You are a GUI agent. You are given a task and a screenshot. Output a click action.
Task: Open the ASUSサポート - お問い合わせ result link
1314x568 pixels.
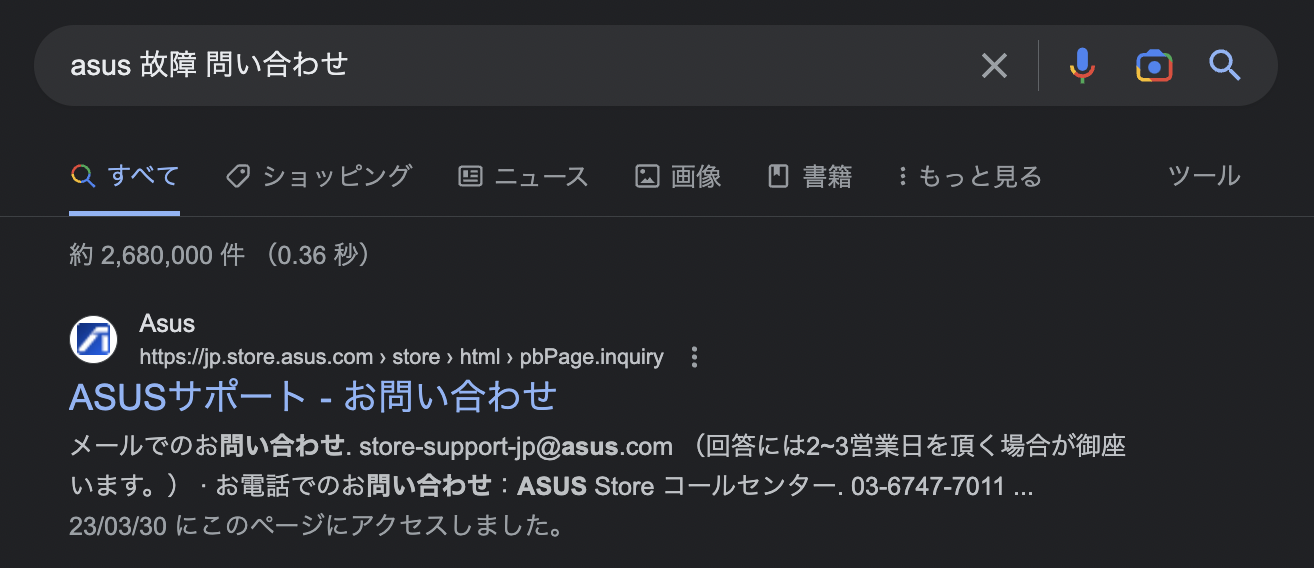point(313,397)
